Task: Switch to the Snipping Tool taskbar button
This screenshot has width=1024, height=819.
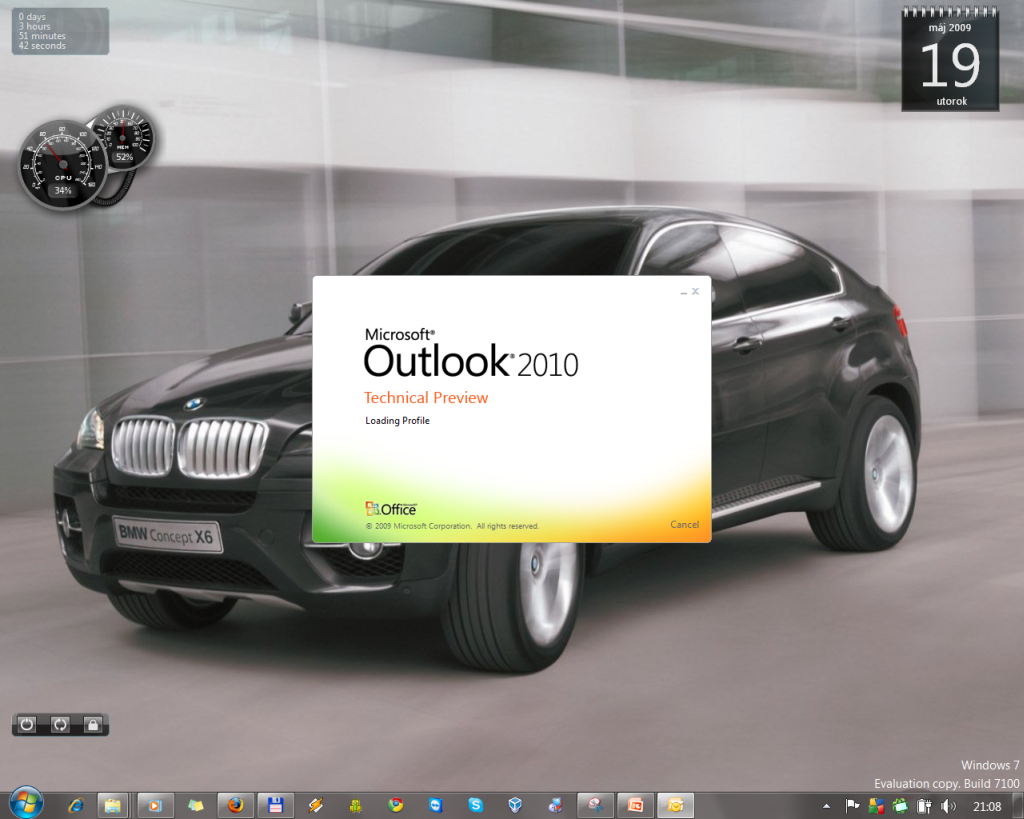Action: point(595,805)
